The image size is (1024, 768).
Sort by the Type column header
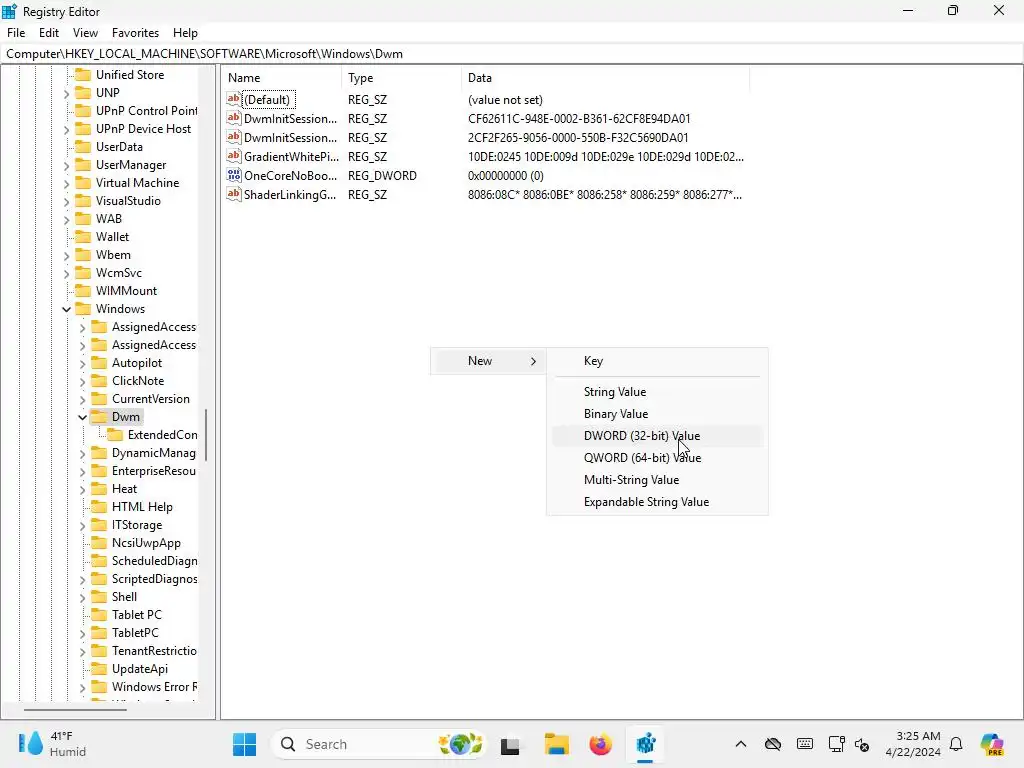click(x=401, y=78)
